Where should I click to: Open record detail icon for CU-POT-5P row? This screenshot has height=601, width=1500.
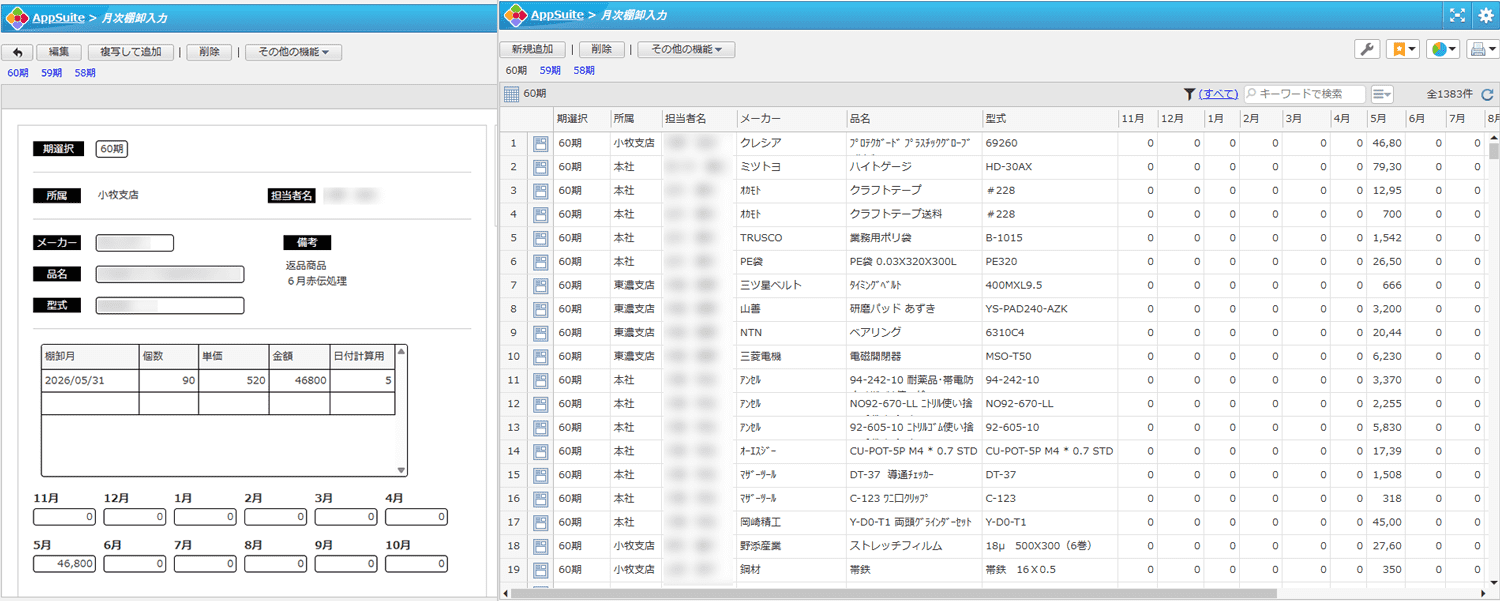click(x=540, y=451)
